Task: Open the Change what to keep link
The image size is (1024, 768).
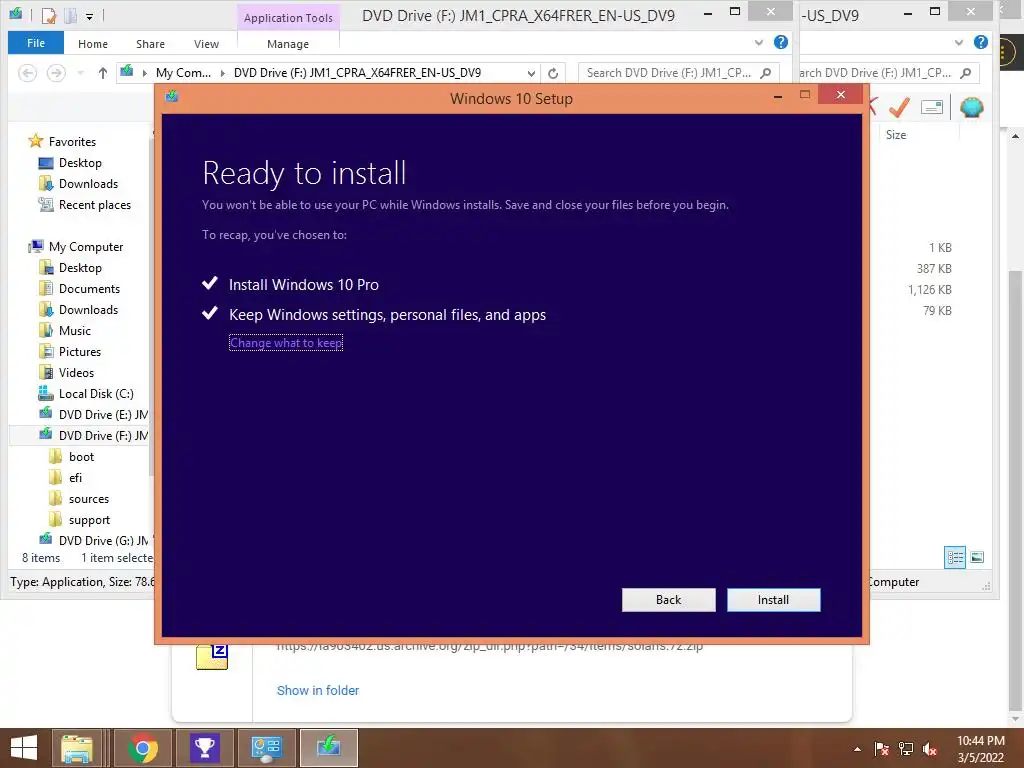Action: coord(286,343)
